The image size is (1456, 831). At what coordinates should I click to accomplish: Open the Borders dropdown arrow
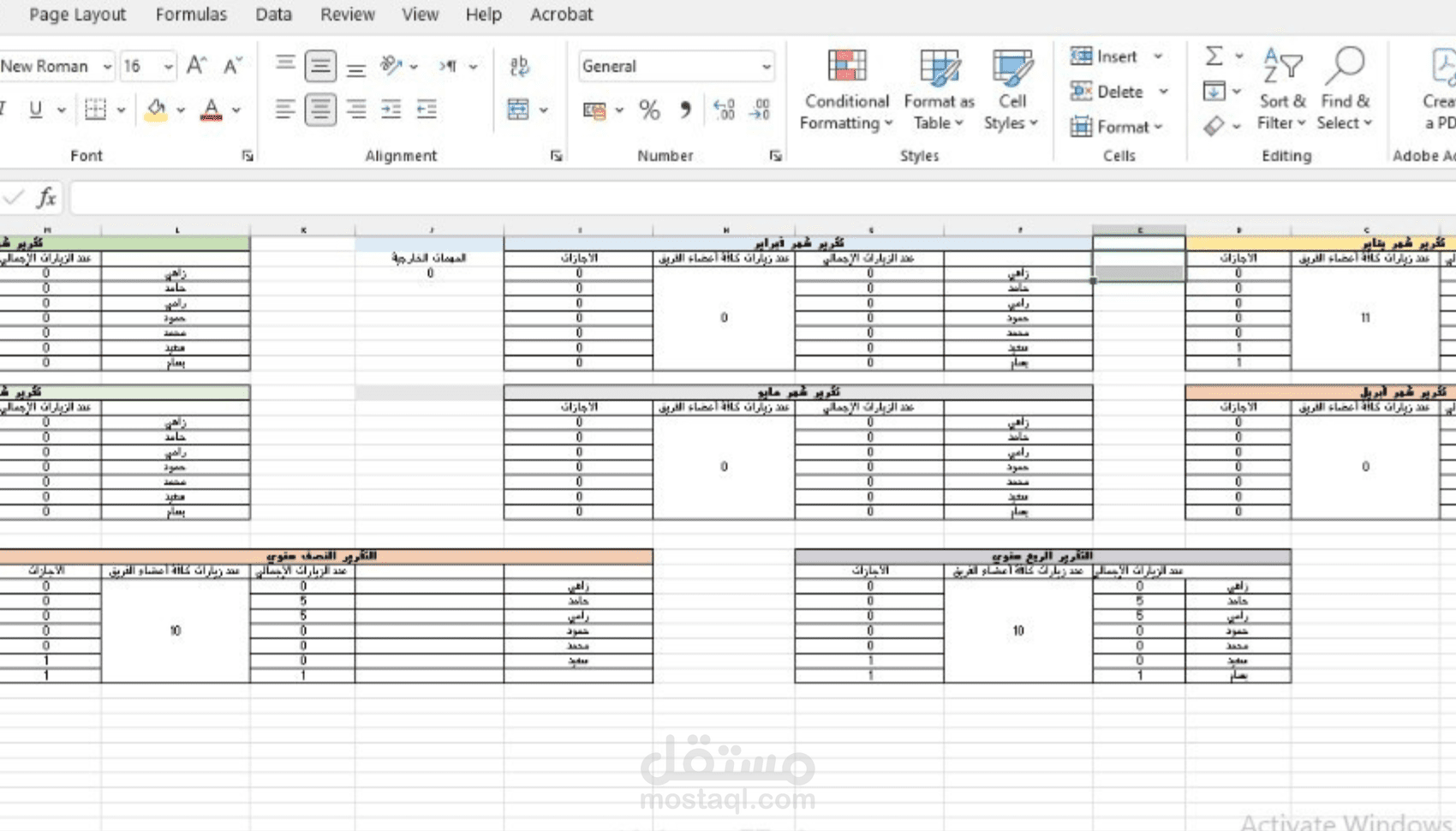pos(121,110)
